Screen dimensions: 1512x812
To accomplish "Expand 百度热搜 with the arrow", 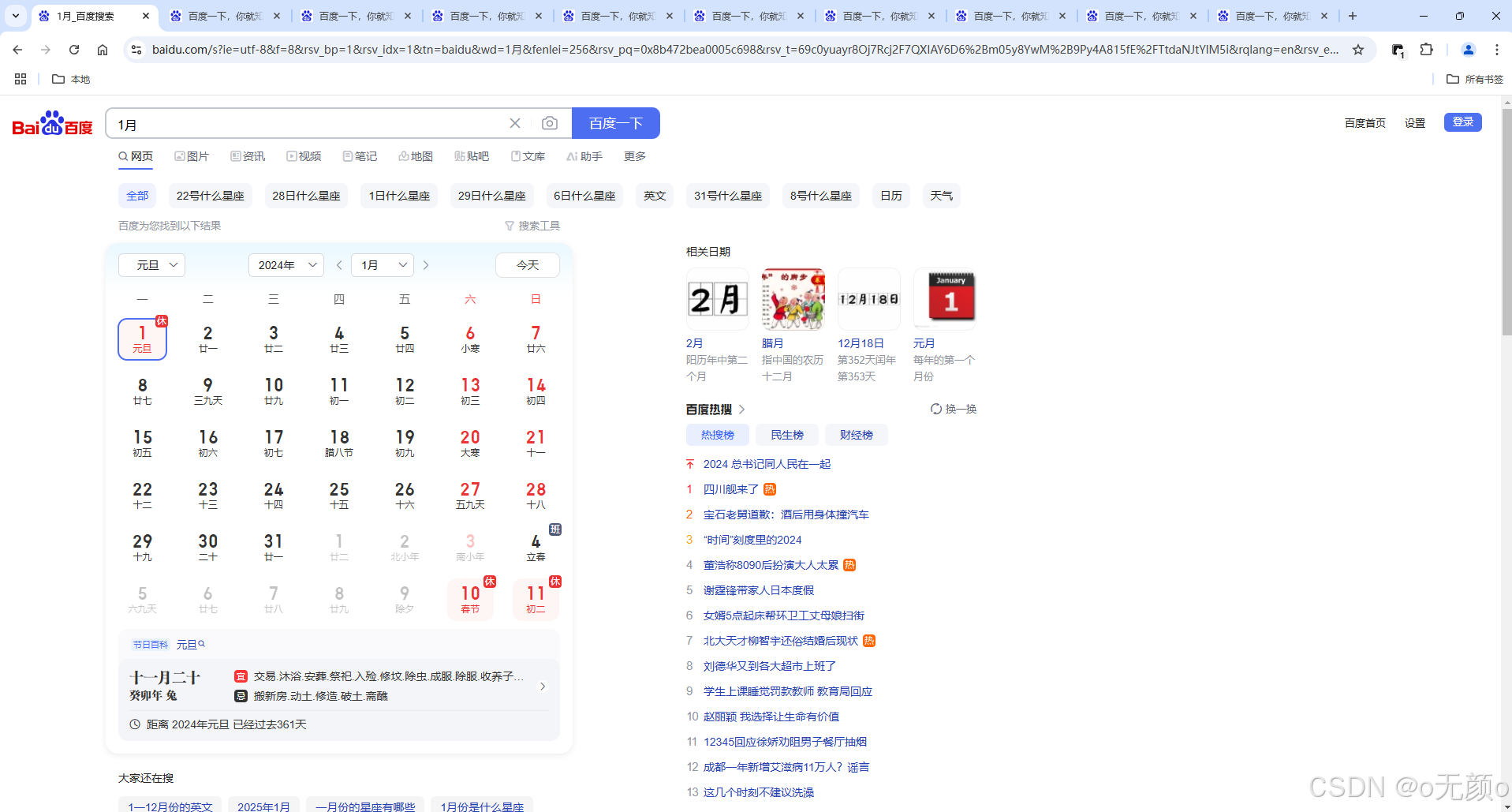I will [x=742, y=409].
